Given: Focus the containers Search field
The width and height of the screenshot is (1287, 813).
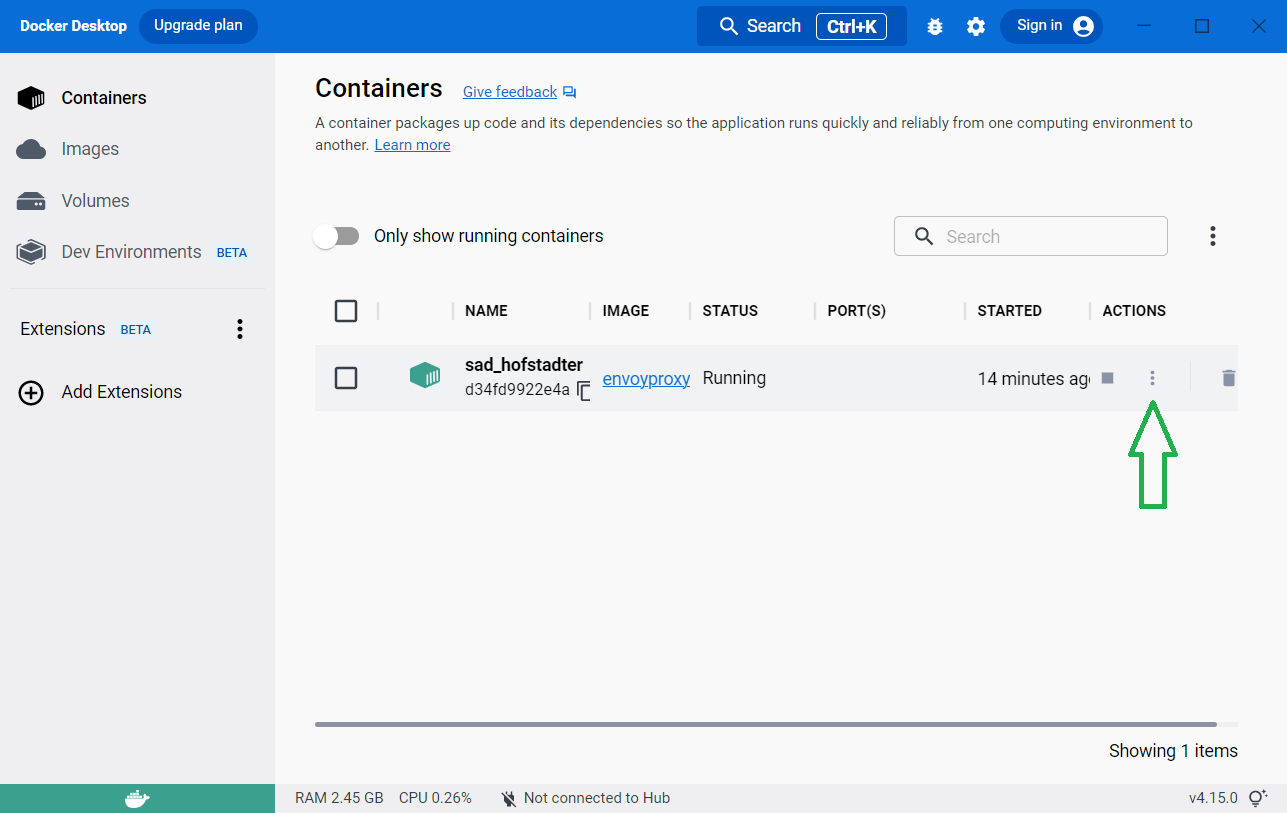Looking at the screenshot, I should click(1031, 236).
